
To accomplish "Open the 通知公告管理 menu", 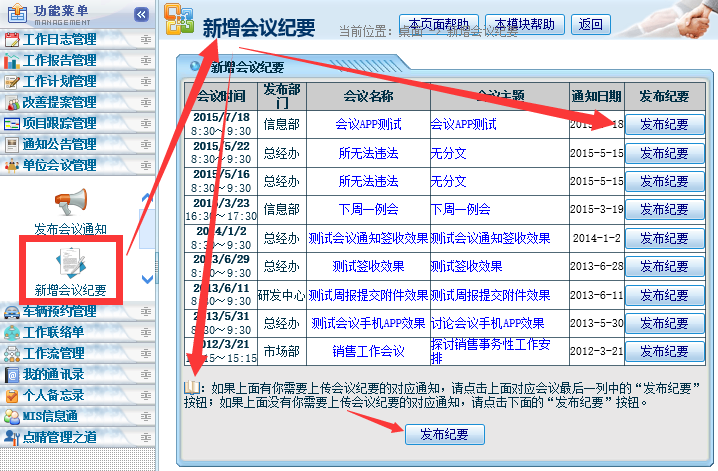I will (60, 144).
